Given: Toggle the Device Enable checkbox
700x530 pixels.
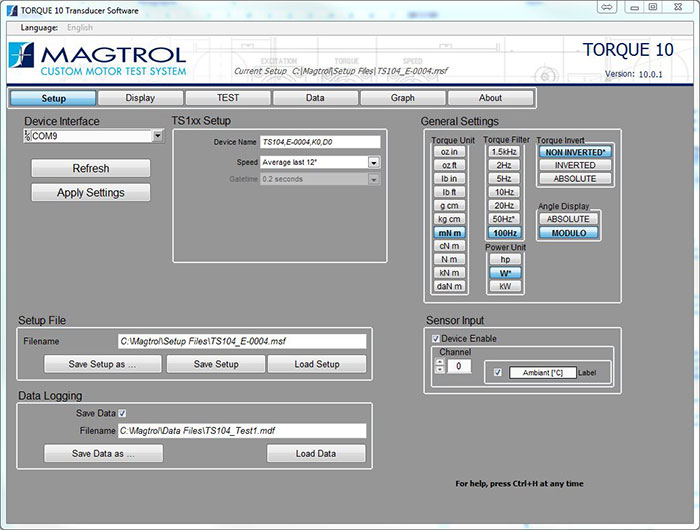Looking at the screenshot, I should (x=436, y=339).
